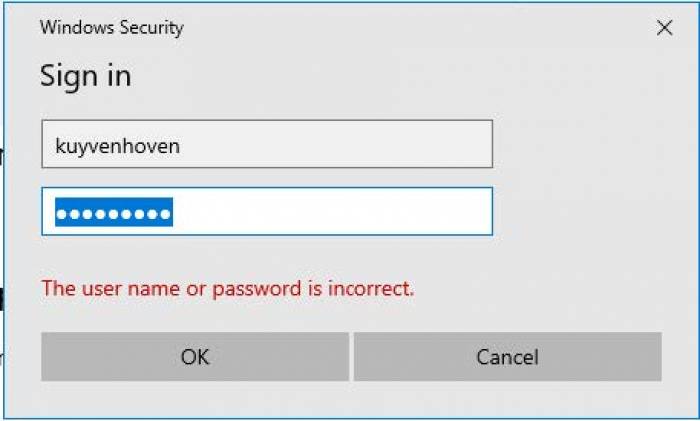
Task: Close the Windows Security dialog with X
Action: point(664,28)
